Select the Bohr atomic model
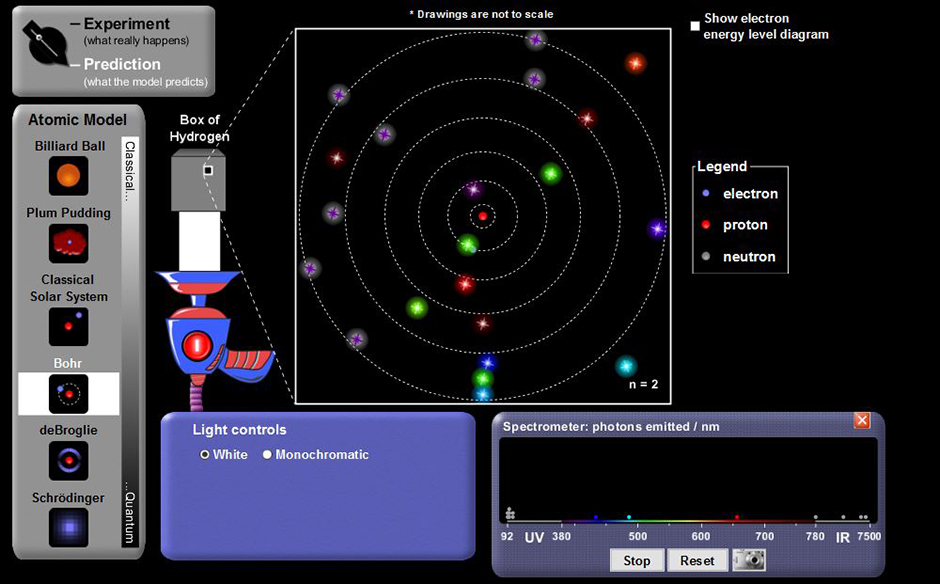940x584 pixels. [x=68, y=394]
